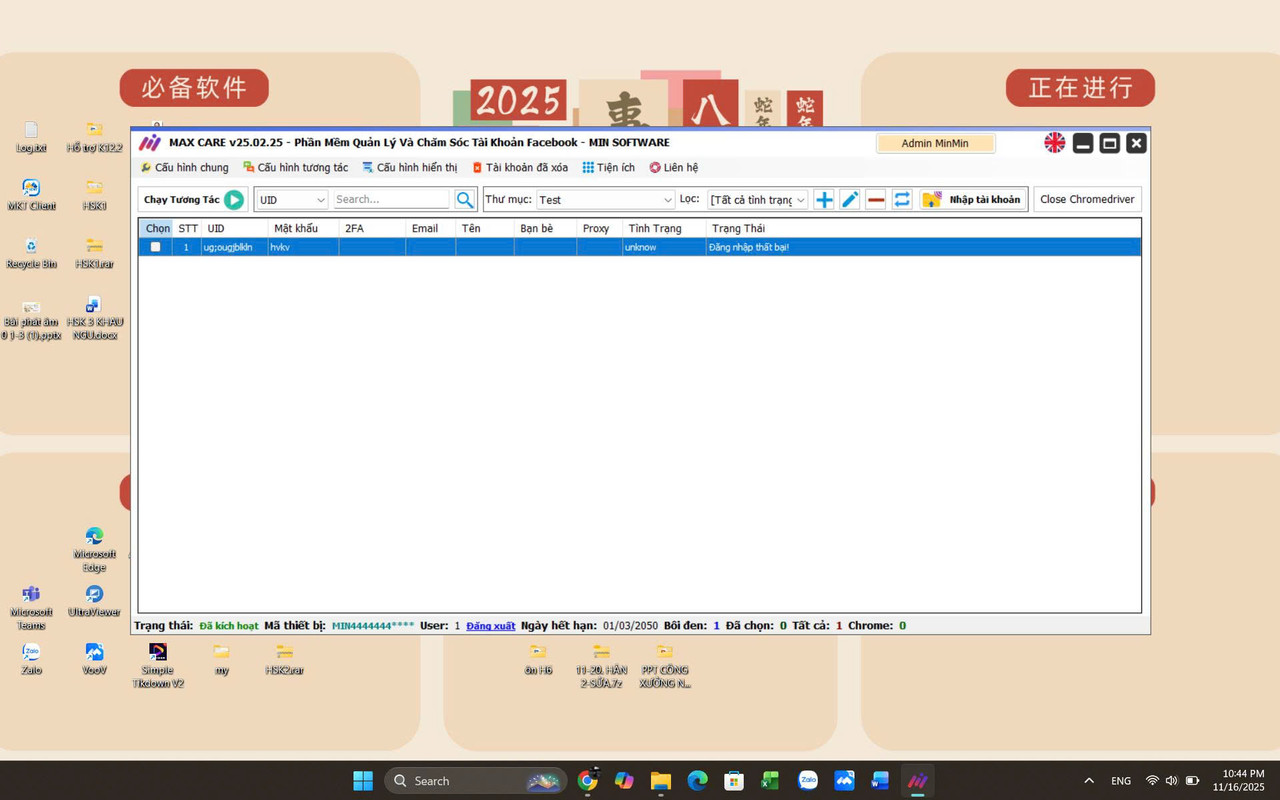Click the green play icon beside Chạy Tương Tác
Viewport: 1280px width, 800px height.
click(x=234, y=199)
